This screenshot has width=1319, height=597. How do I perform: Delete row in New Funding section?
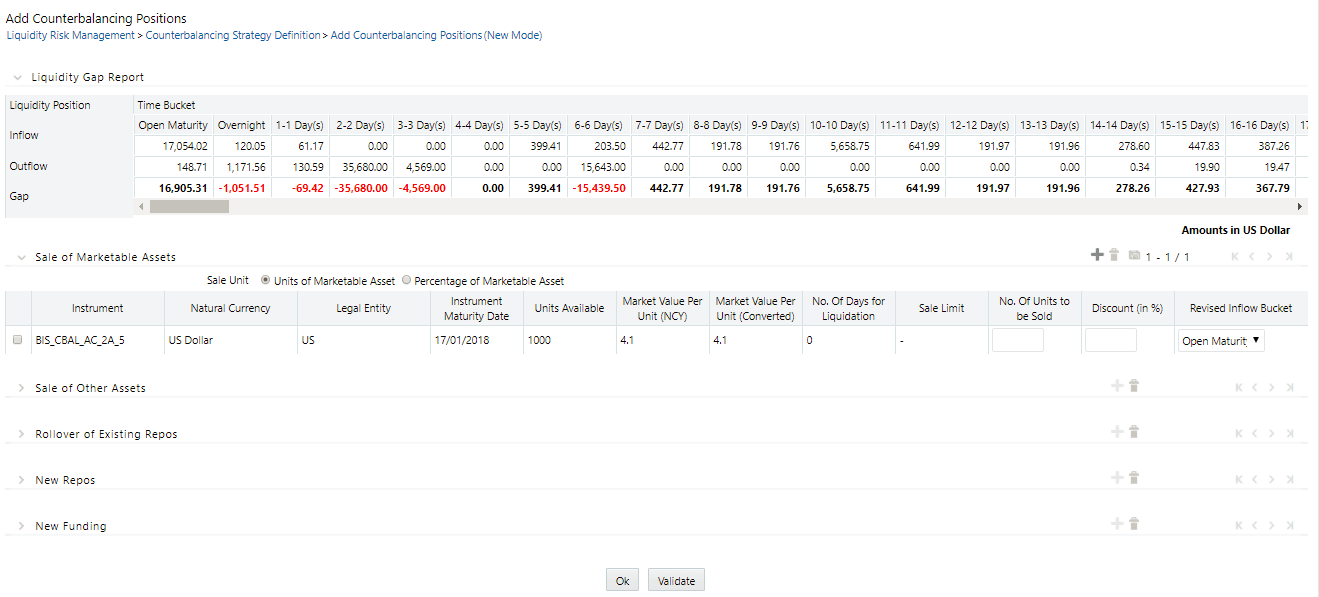[1134, 524]
